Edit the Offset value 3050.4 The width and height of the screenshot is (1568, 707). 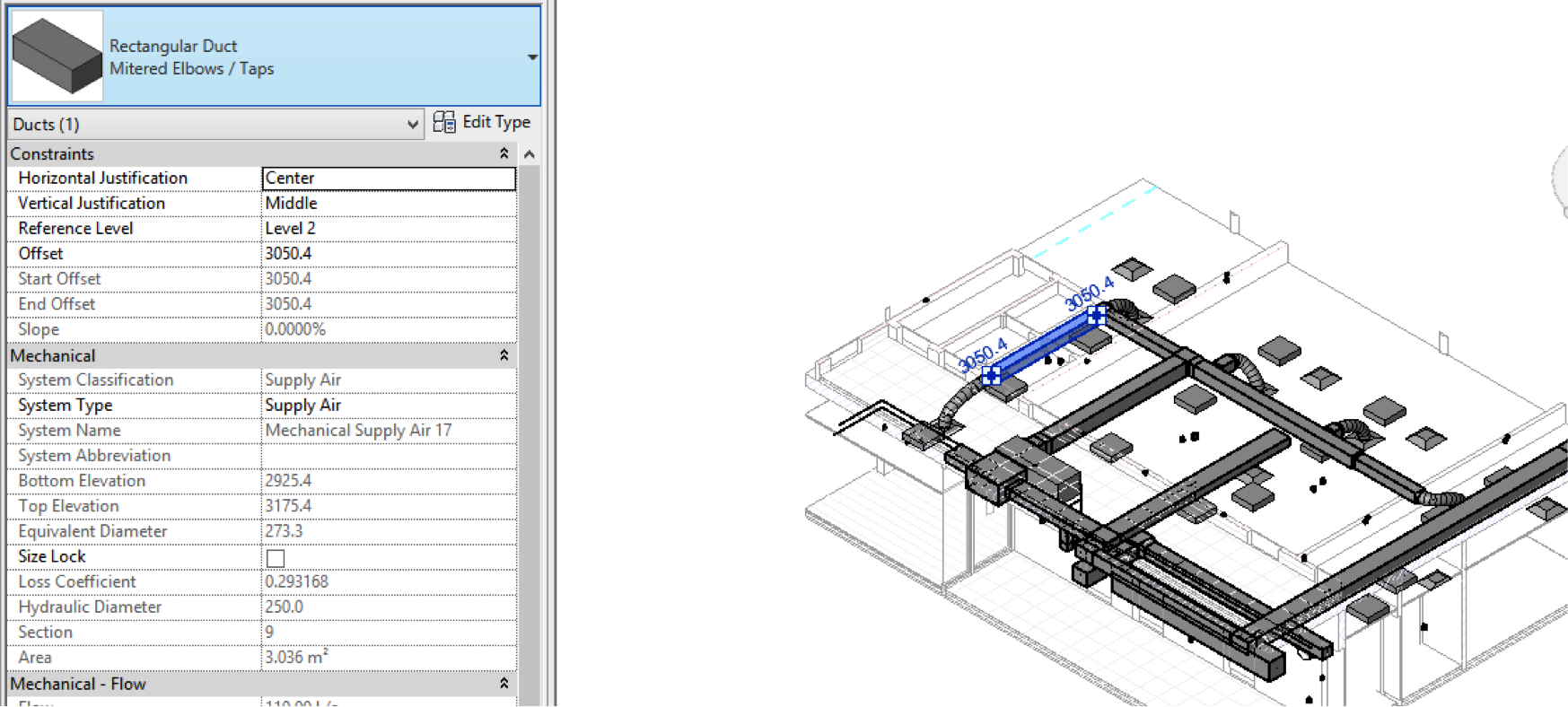tap(388, 254)
